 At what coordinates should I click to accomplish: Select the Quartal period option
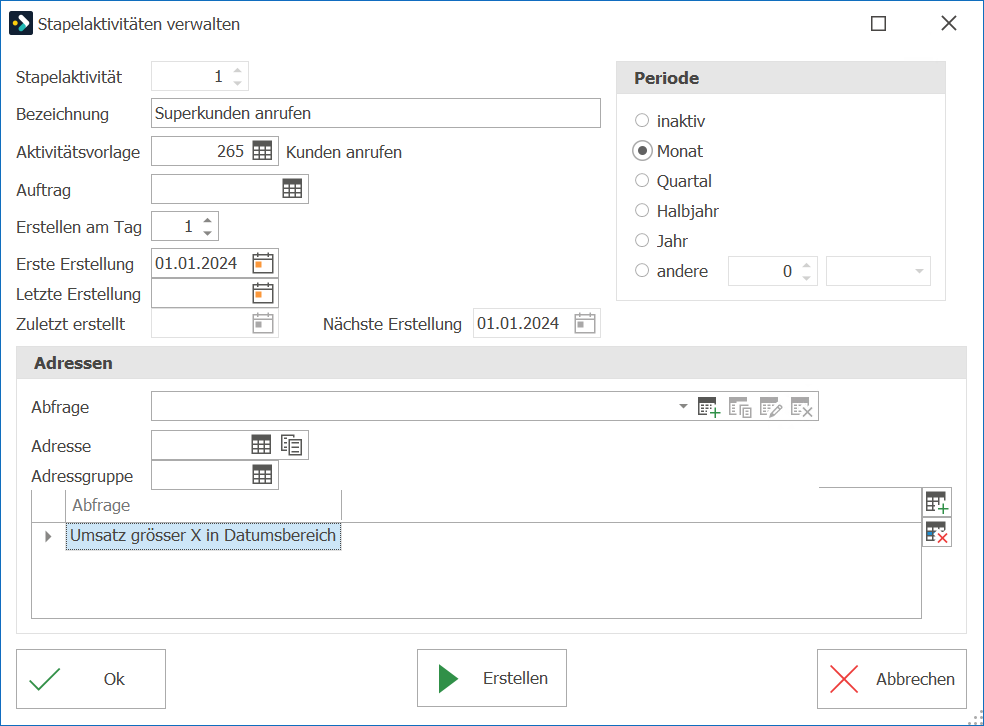pyautogui.click(x=641, y=181)
